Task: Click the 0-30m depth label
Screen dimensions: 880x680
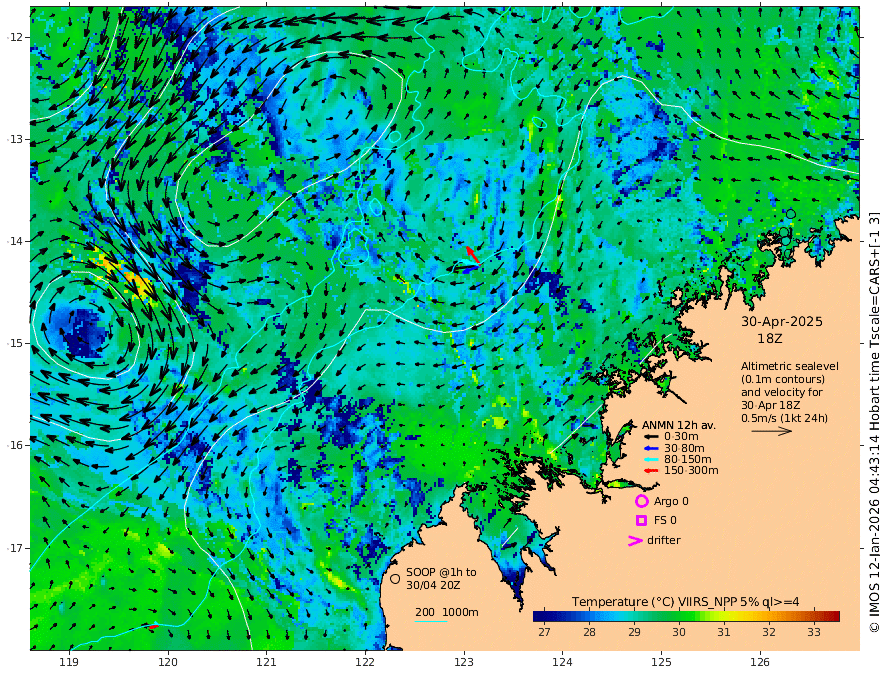Action: click(x=681, y=437)
